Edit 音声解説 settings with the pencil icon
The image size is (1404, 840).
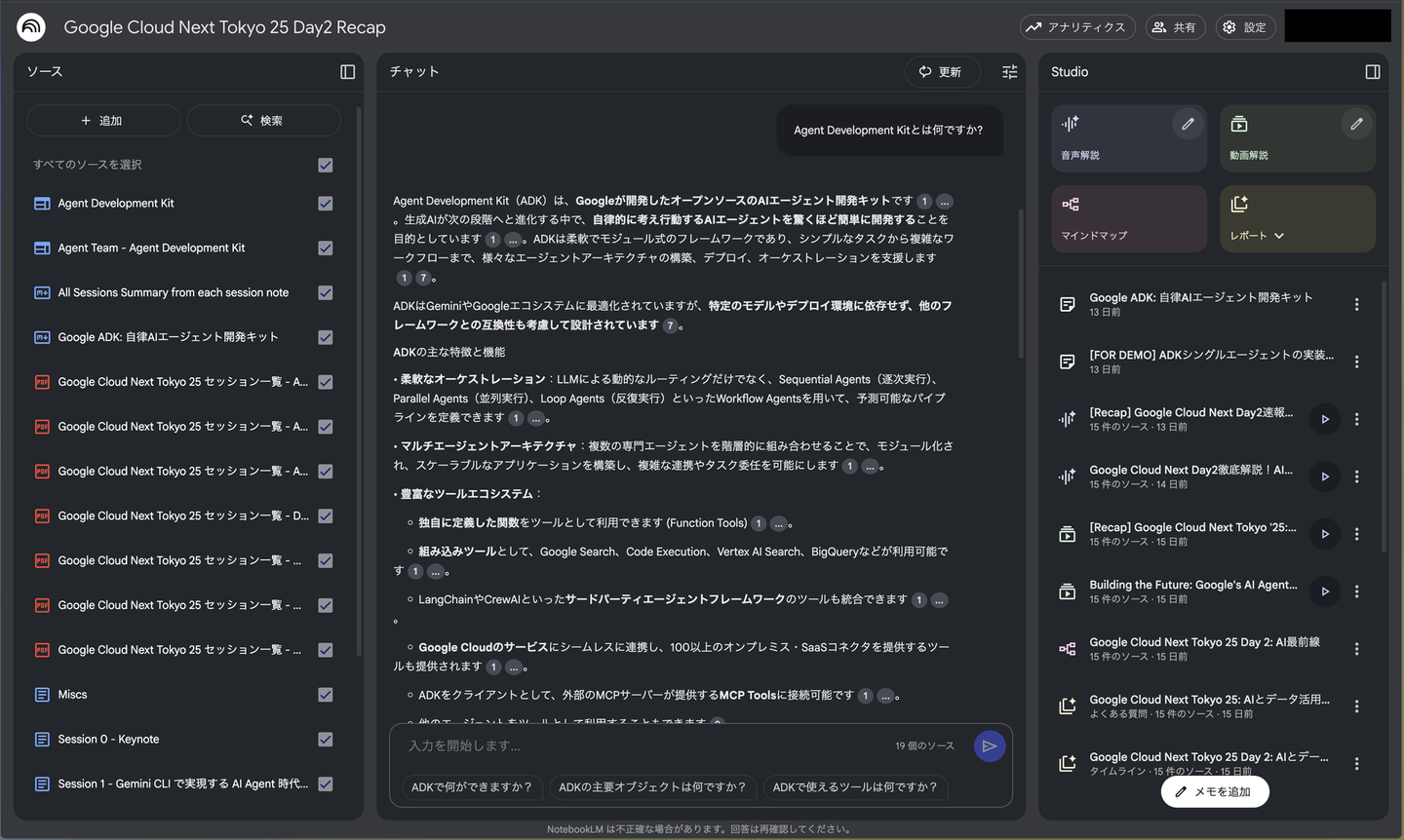tap(1188, 124)
